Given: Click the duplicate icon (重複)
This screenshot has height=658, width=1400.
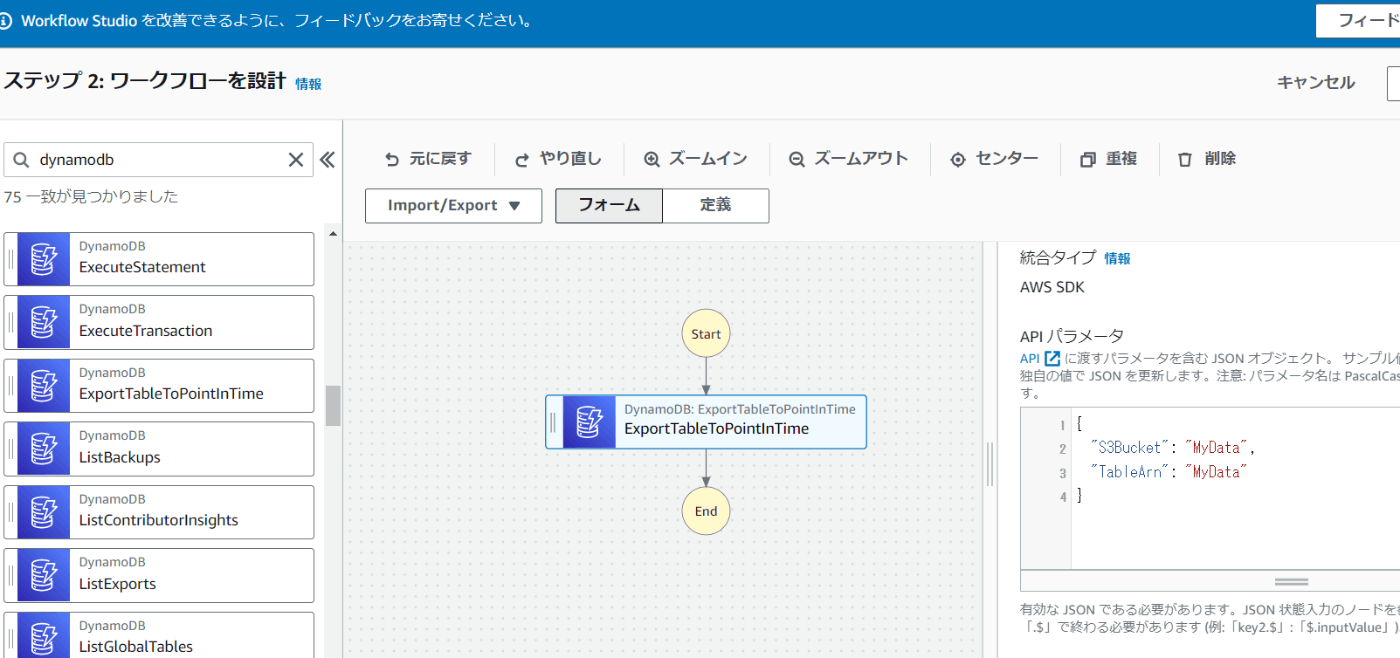Looking at the screenshot, I should (1088, 159).
